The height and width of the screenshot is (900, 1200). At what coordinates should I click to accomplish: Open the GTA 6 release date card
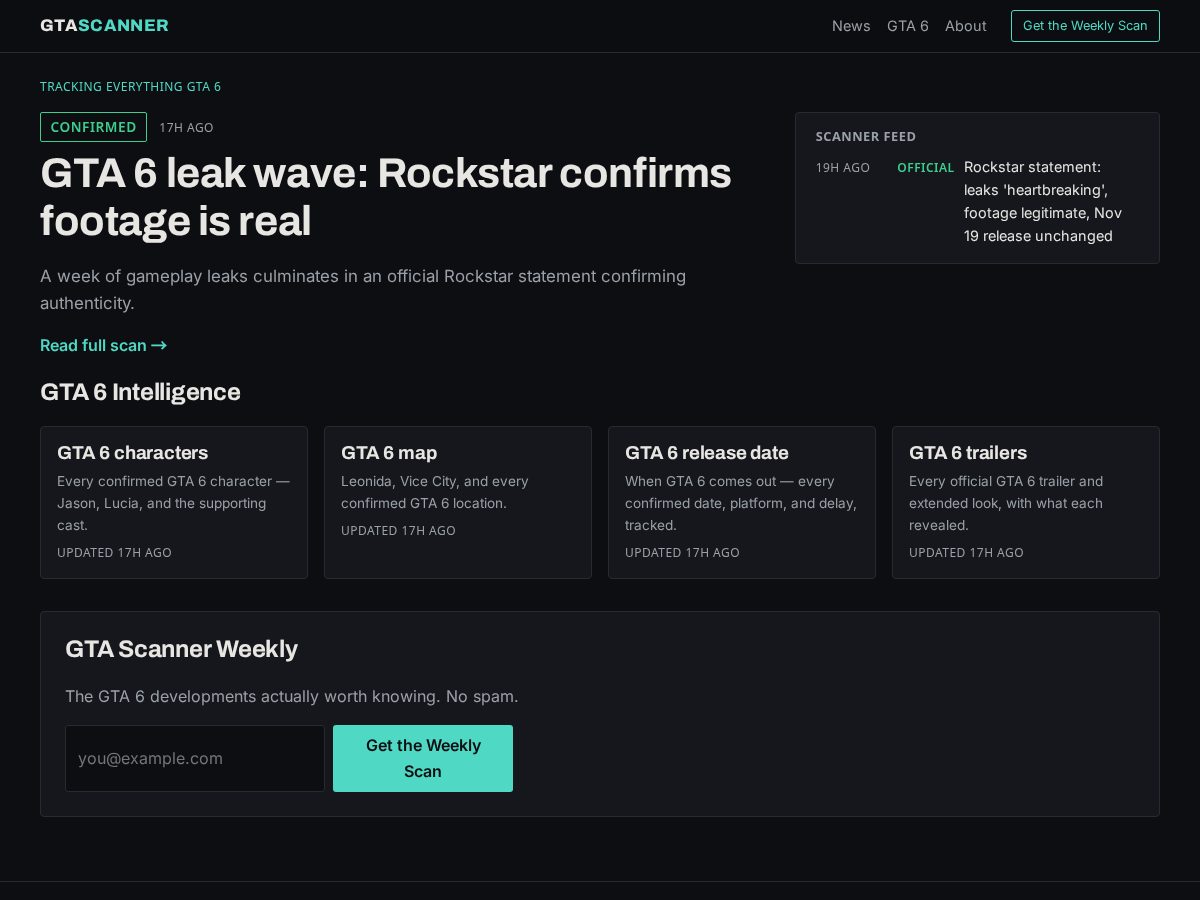pyautogui.click(x=742, y=502)
